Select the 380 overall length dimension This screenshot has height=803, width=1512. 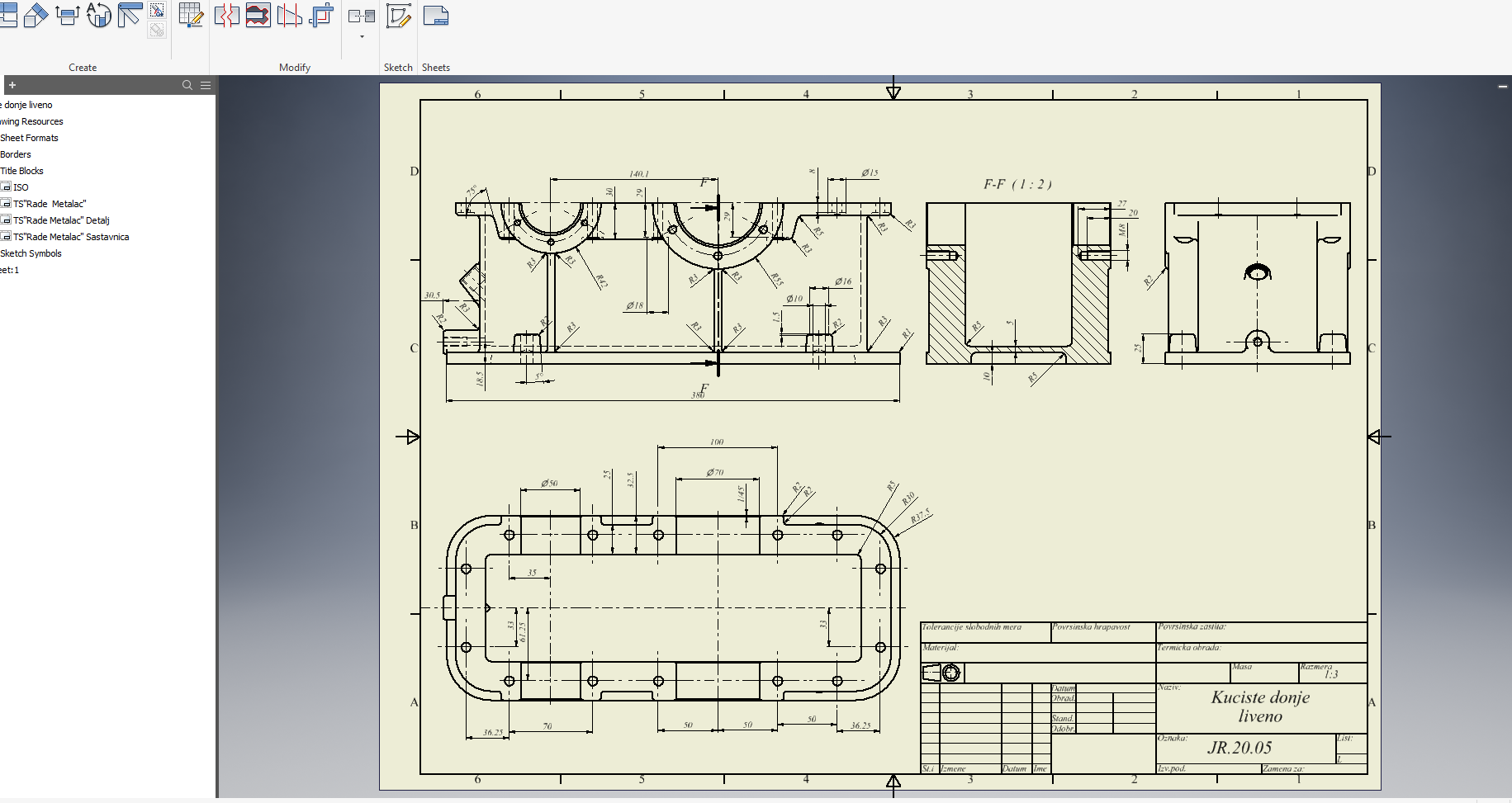[698, 395]
